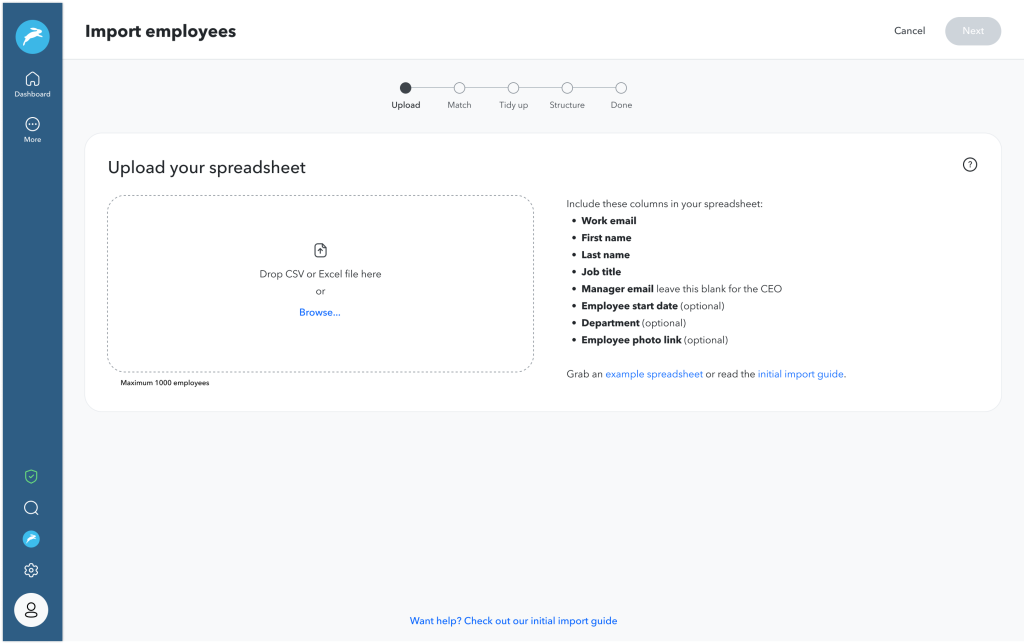The width and height of the screenshot is (1024, 644).
Task: Click the disabled Next button
Action: 972,31
